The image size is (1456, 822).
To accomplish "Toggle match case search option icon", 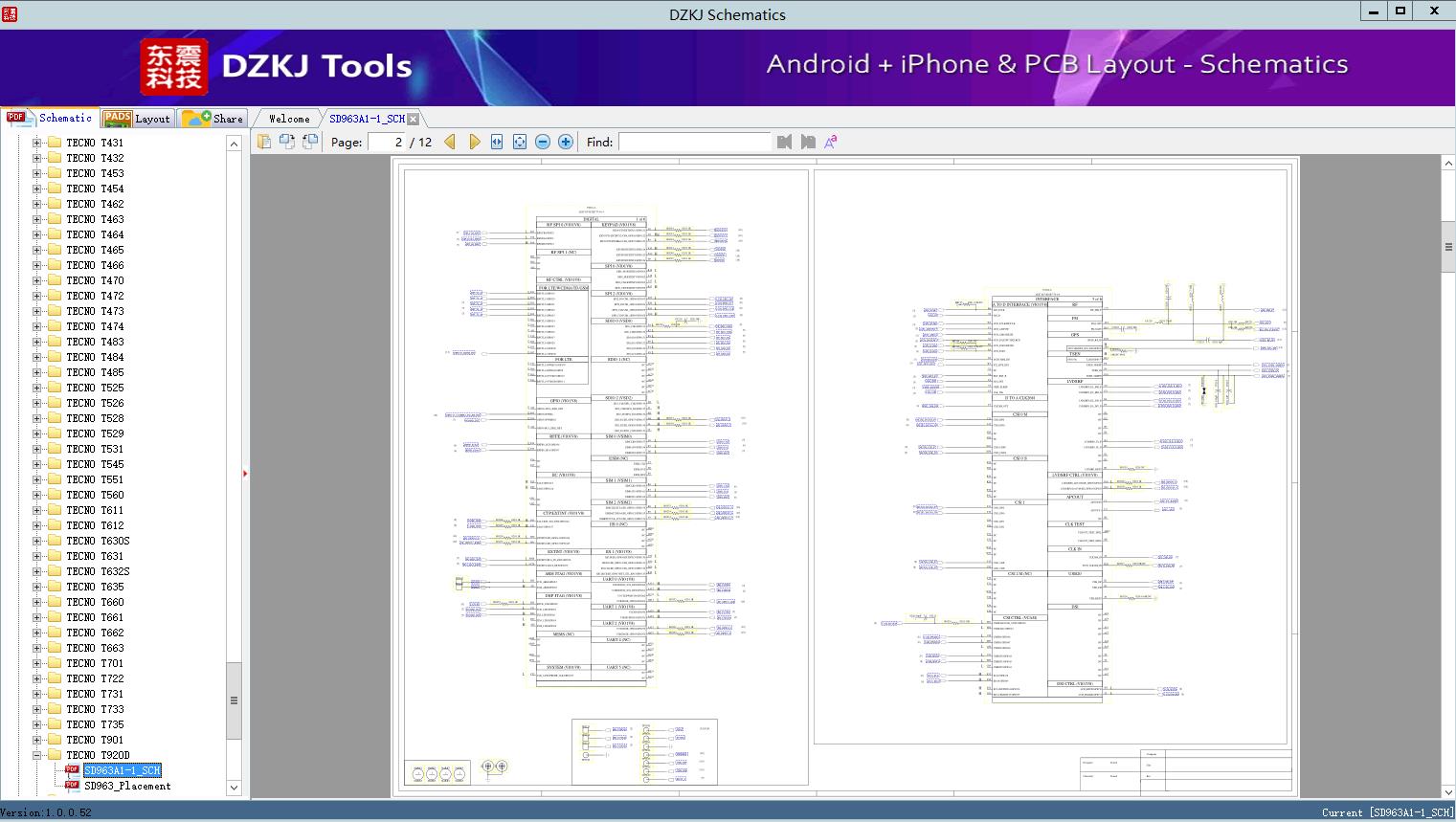I will tap(831, 142).
